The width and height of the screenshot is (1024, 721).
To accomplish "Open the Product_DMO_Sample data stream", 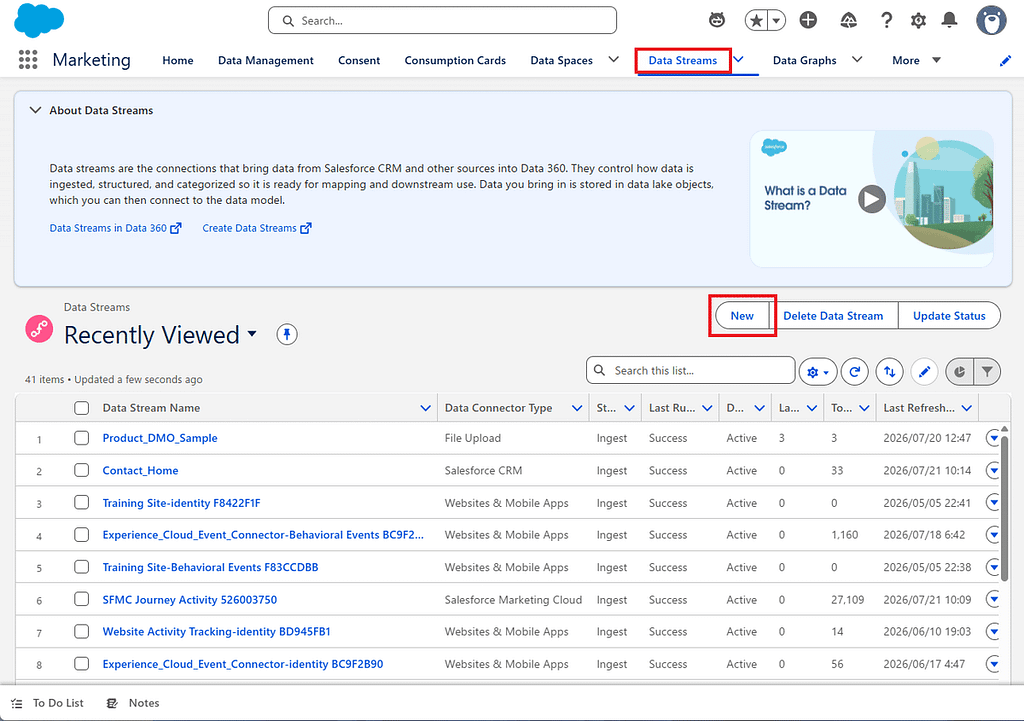I will coord(160,438).
